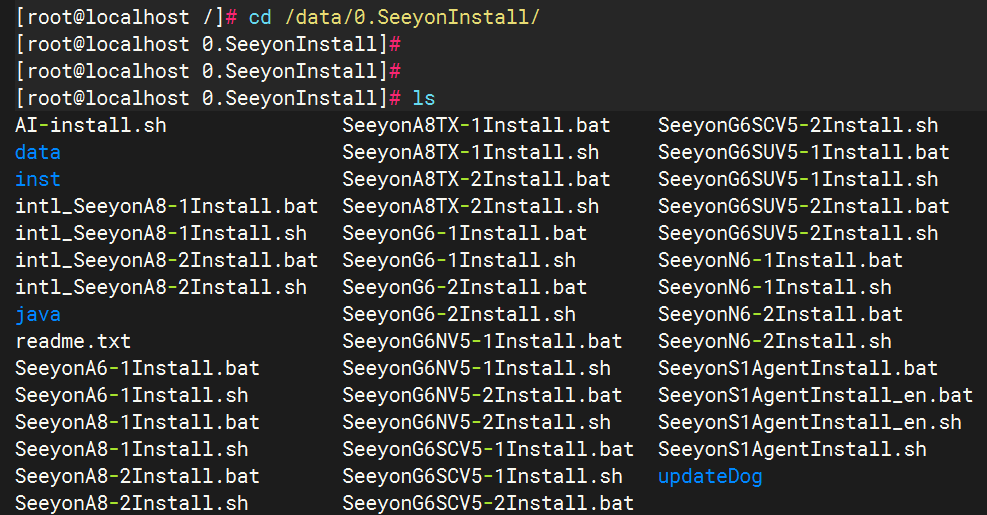Click intl_SeeyonA8-1Install.bat in the listing

pyautogui.click(x=167, y=207)
